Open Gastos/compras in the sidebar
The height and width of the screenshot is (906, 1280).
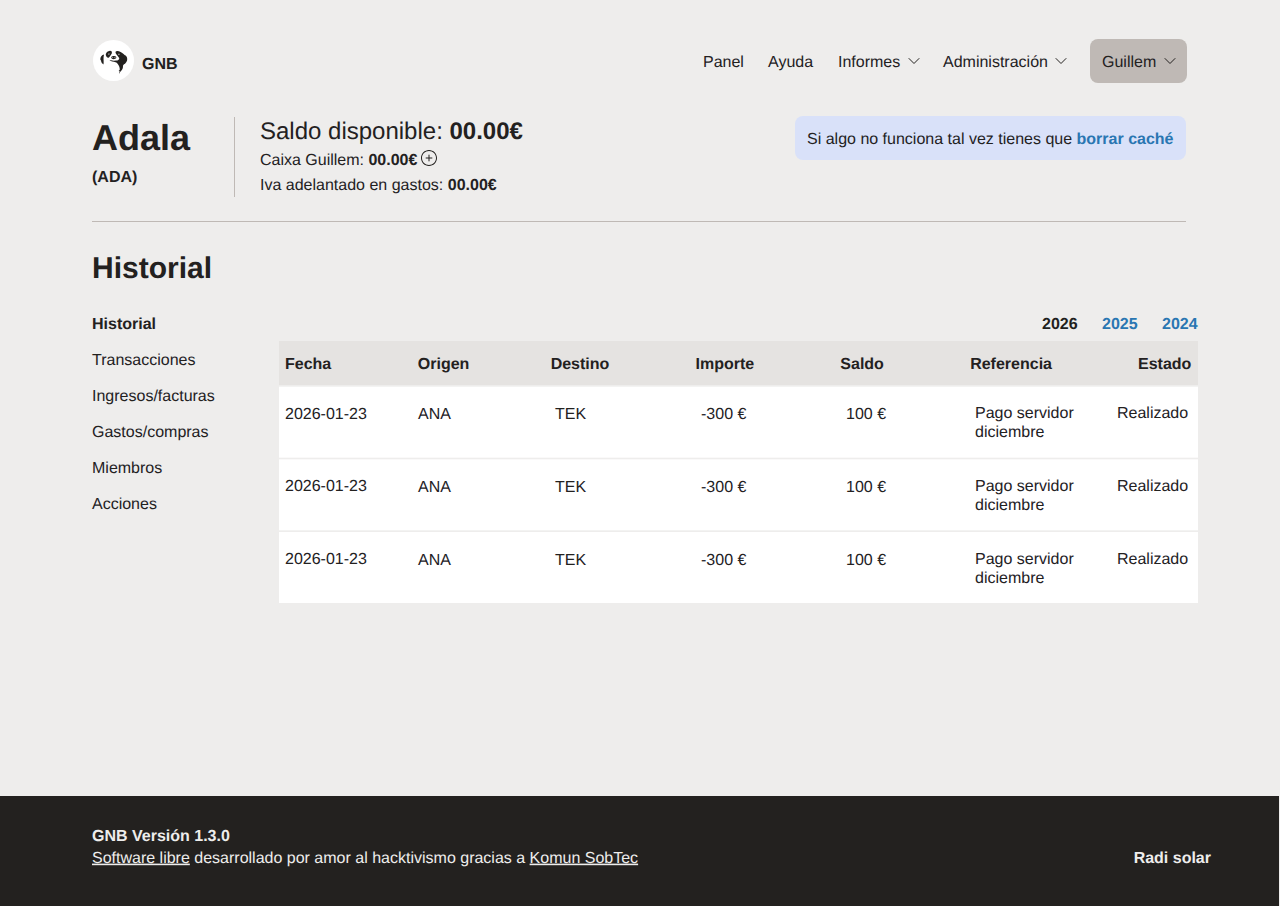[x=150, y=432]
